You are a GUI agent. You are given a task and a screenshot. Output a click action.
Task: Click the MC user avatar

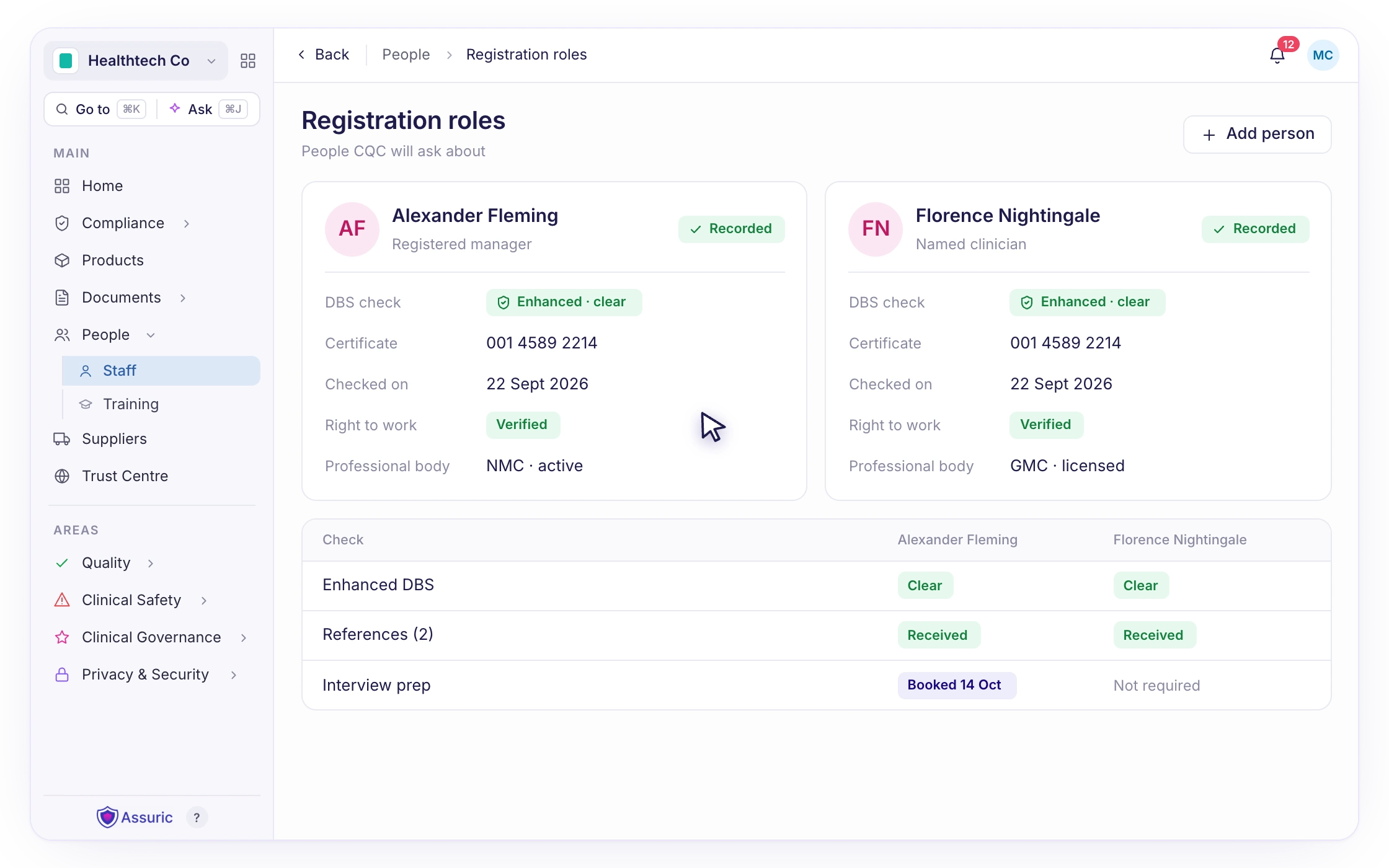pyautogui.click(x=1323, y=55)
